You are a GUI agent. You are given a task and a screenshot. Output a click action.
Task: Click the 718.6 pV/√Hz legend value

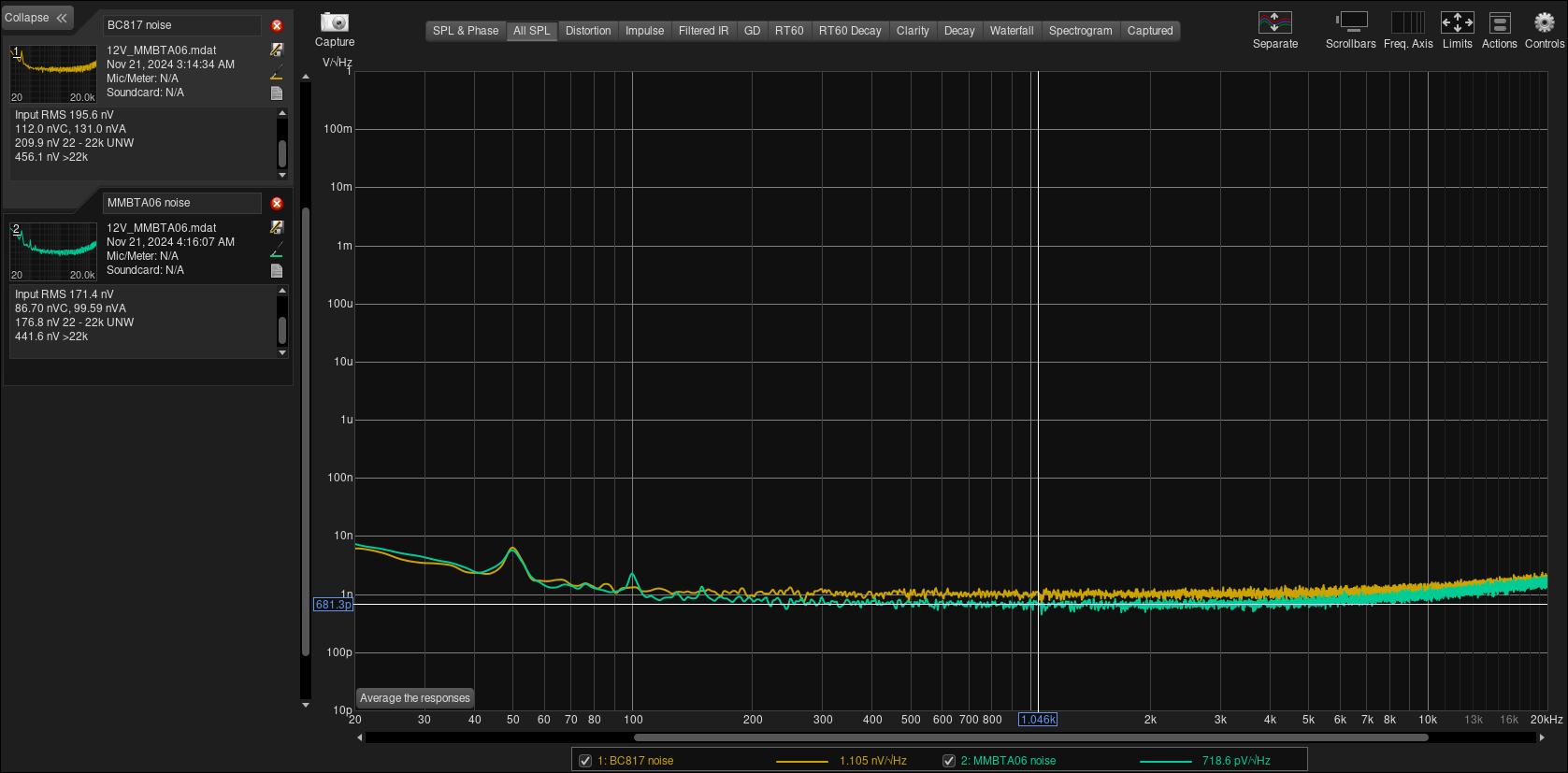(x=1236, y=761)
